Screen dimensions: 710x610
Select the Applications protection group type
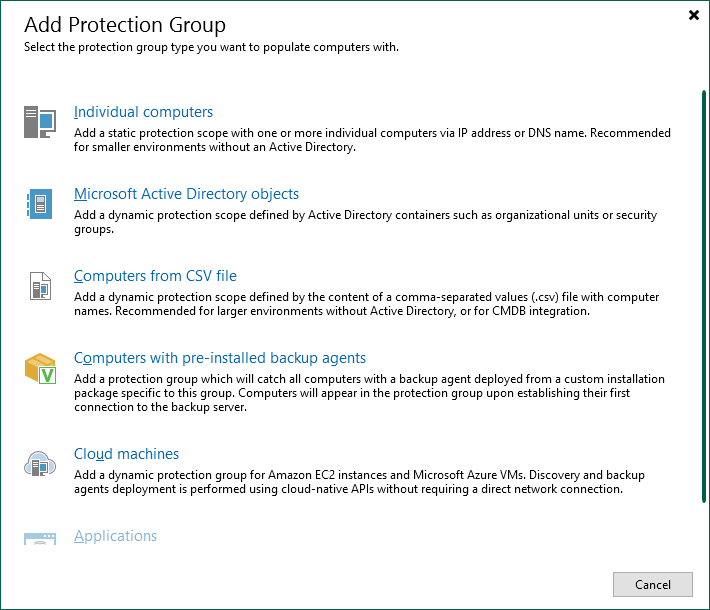pos(115,536)
